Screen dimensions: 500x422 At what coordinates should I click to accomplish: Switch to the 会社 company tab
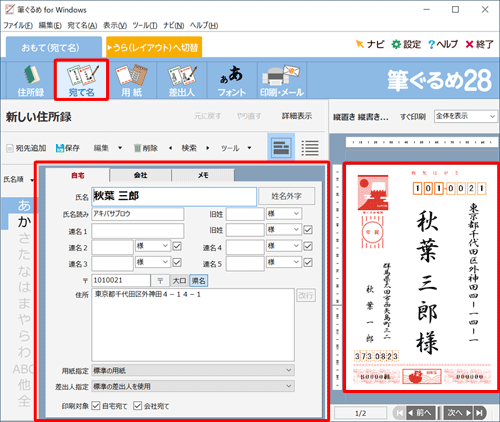click(140, 175)
